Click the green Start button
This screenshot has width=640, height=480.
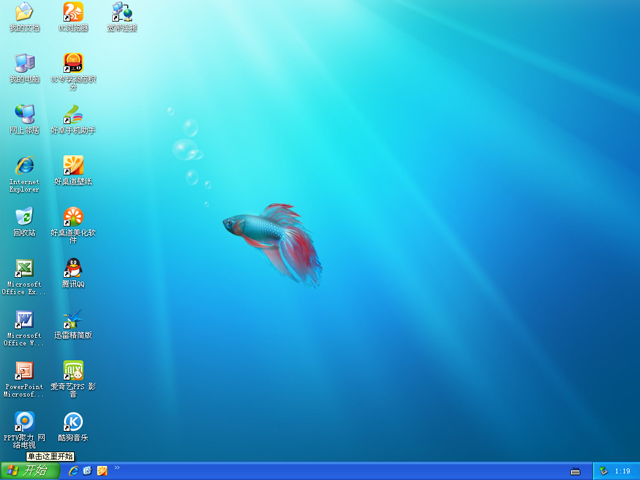point(29,471)
